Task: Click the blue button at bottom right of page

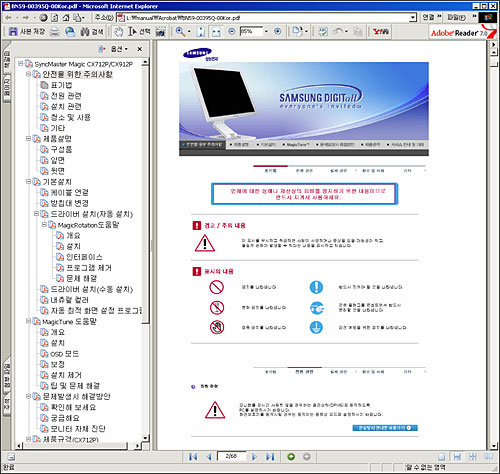Action: click(385, 428)
